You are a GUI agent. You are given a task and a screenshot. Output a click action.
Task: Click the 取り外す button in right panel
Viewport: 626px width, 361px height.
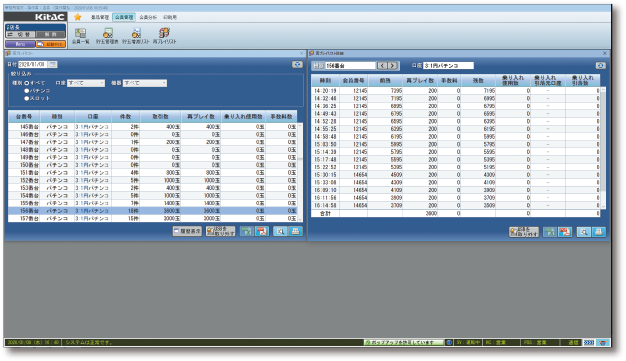click(x=524, y=232)
